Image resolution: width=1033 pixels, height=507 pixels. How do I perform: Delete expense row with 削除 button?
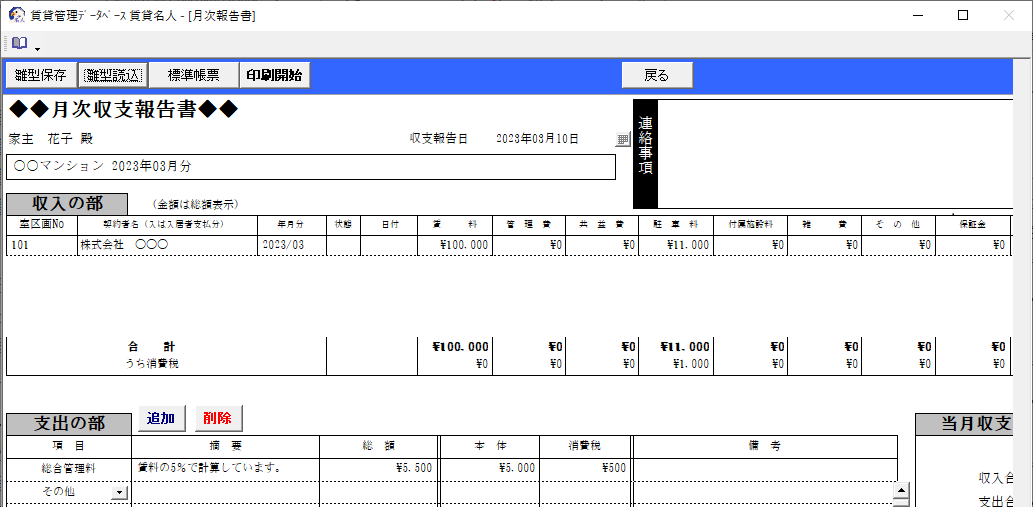[217, 418]
